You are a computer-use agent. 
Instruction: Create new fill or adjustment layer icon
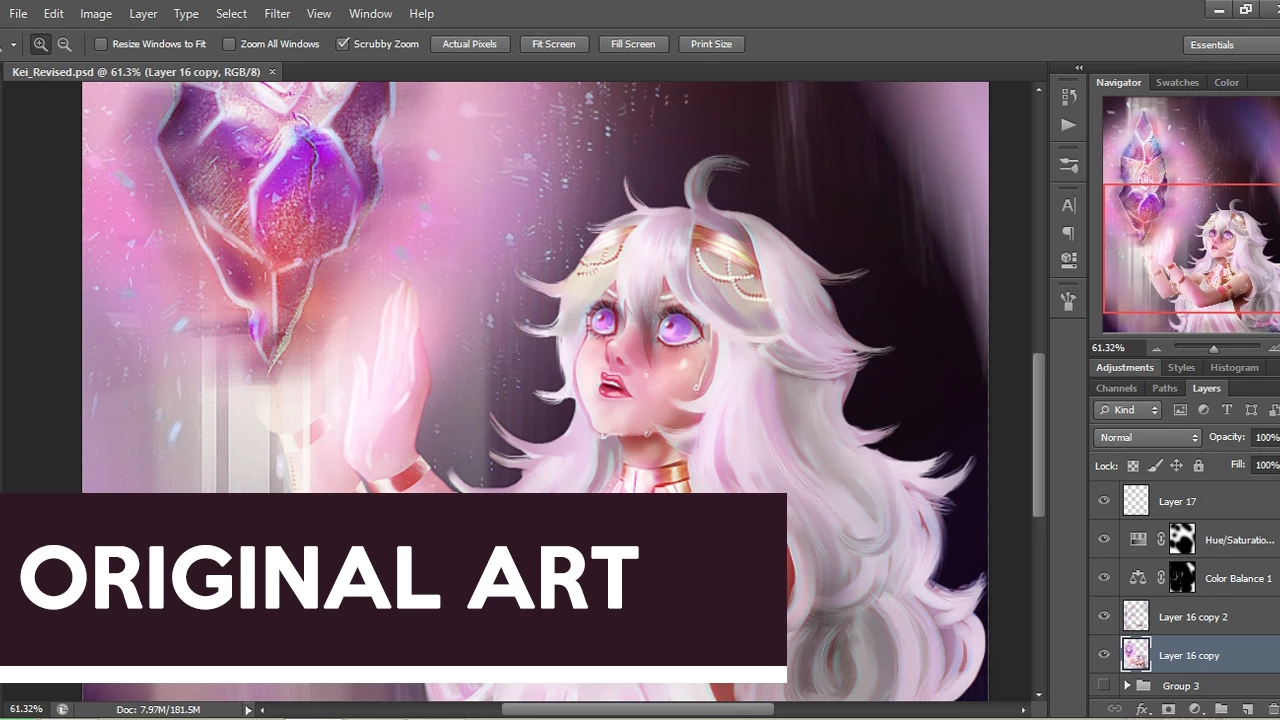1194,709
